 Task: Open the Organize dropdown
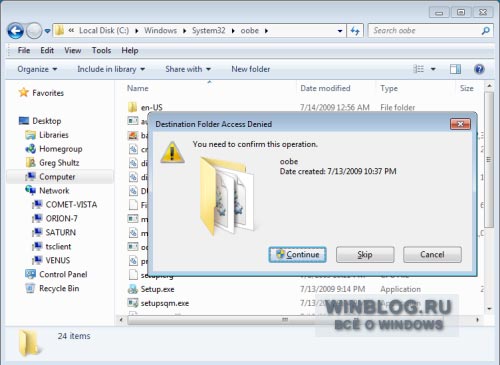tap(37, 69)
